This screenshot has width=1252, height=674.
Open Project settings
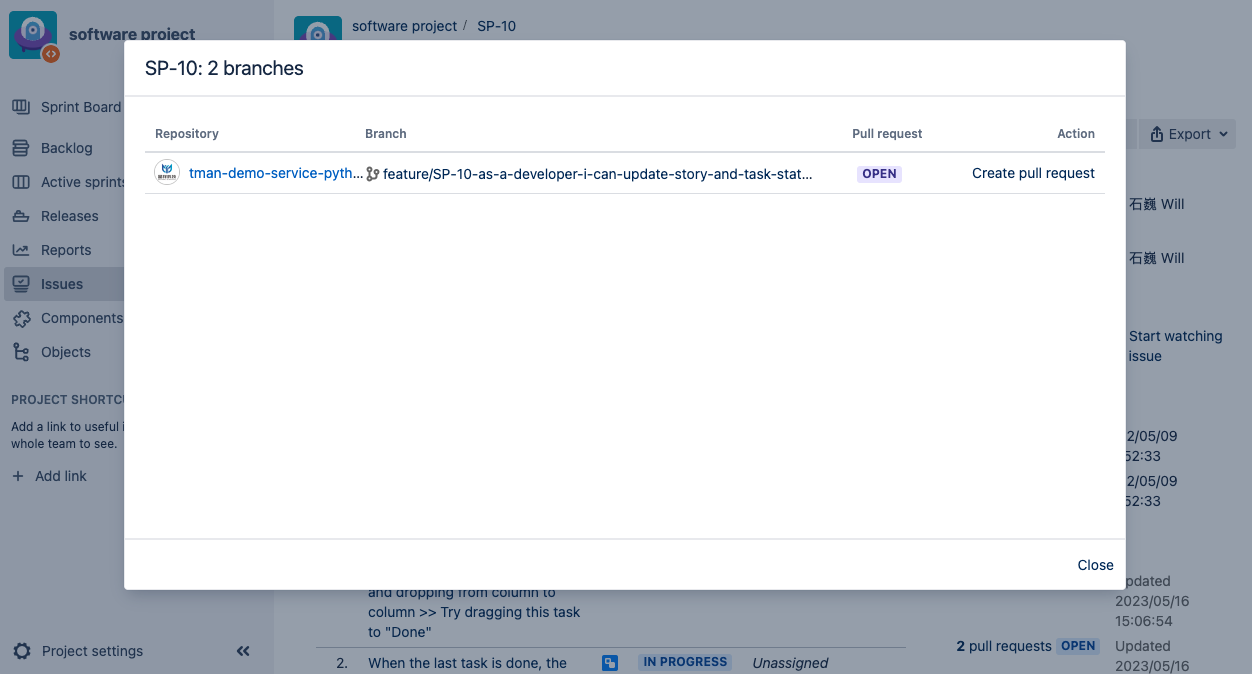92,651
